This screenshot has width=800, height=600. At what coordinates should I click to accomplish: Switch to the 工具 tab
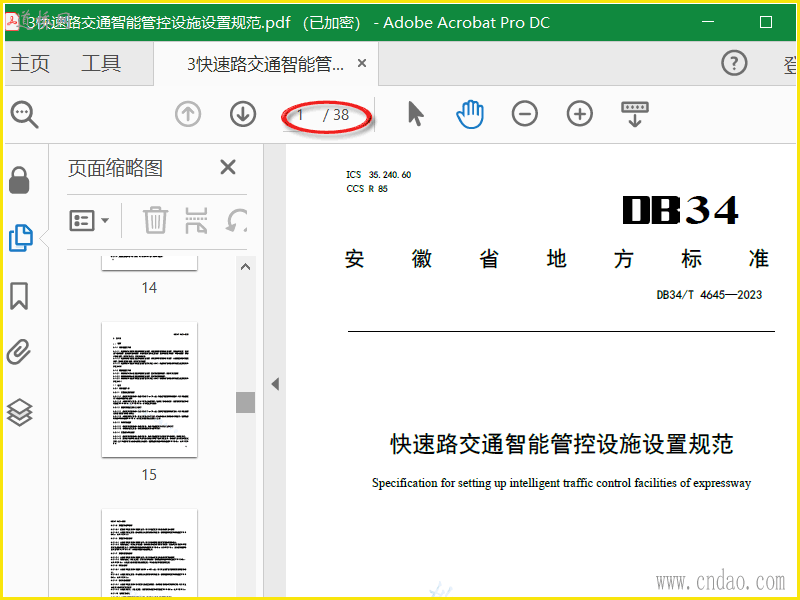click(x=101, y=63)
